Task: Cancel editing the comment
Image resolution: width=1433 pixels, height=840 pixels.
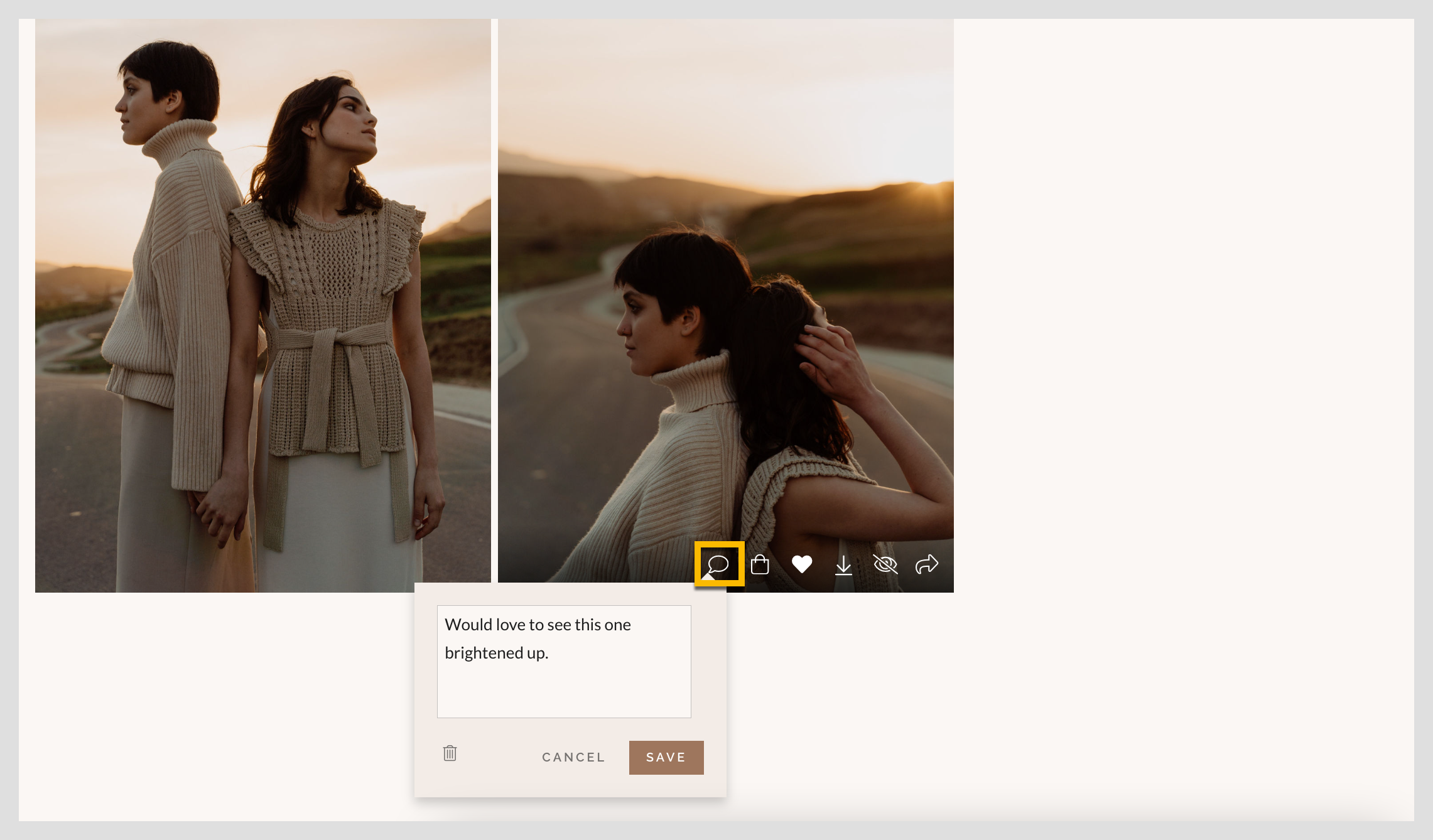Action: click(572, 757)
